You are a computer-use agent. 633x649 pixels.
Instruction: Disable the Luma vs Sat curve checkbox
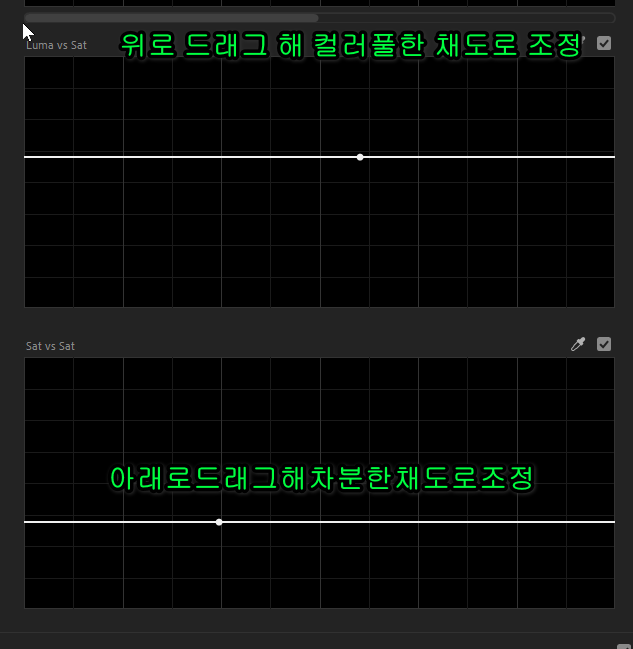(604, 43)
